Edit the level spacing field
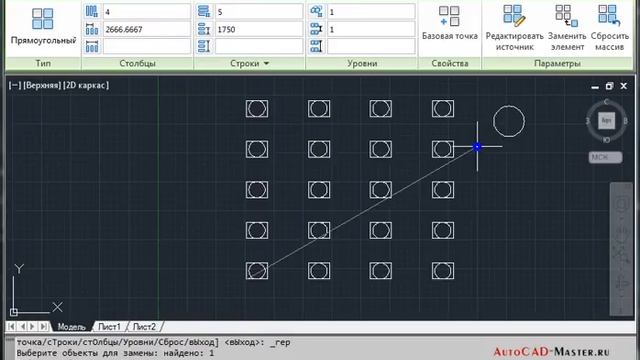 (x=371, y=29)
